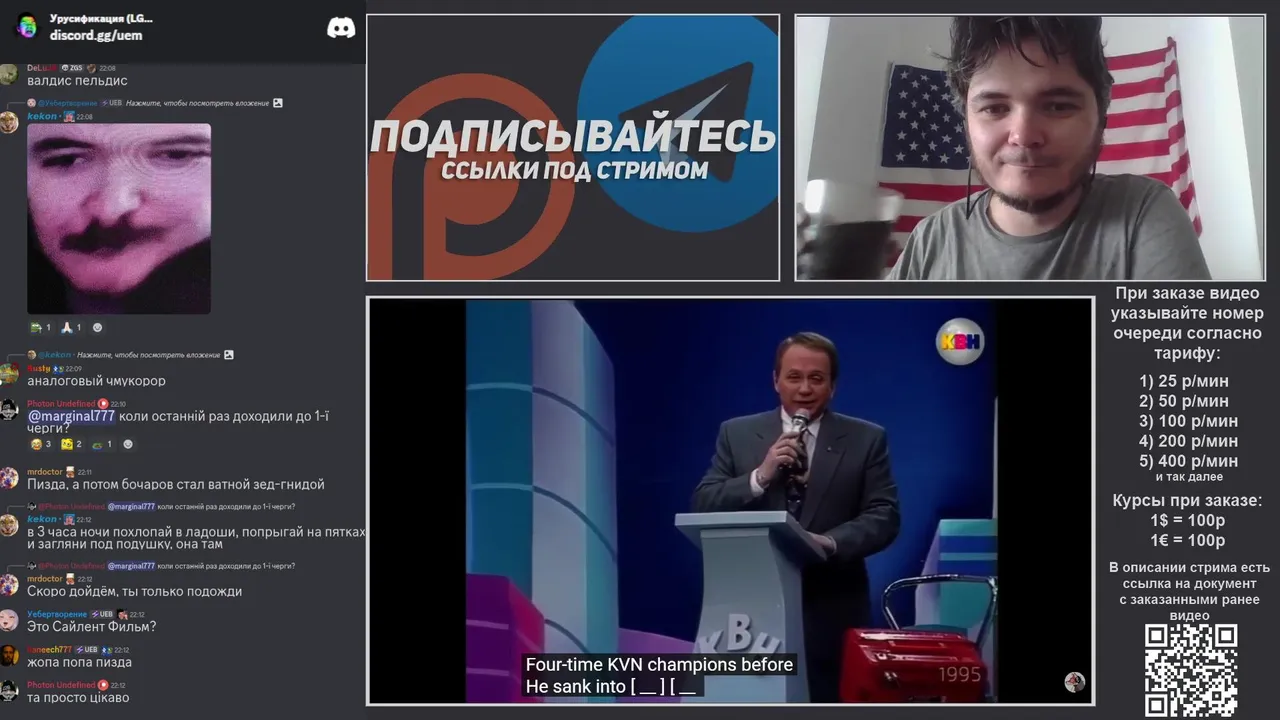Click the attachment icon in the @Уебертворение reply preview

(x=278, y=103)
